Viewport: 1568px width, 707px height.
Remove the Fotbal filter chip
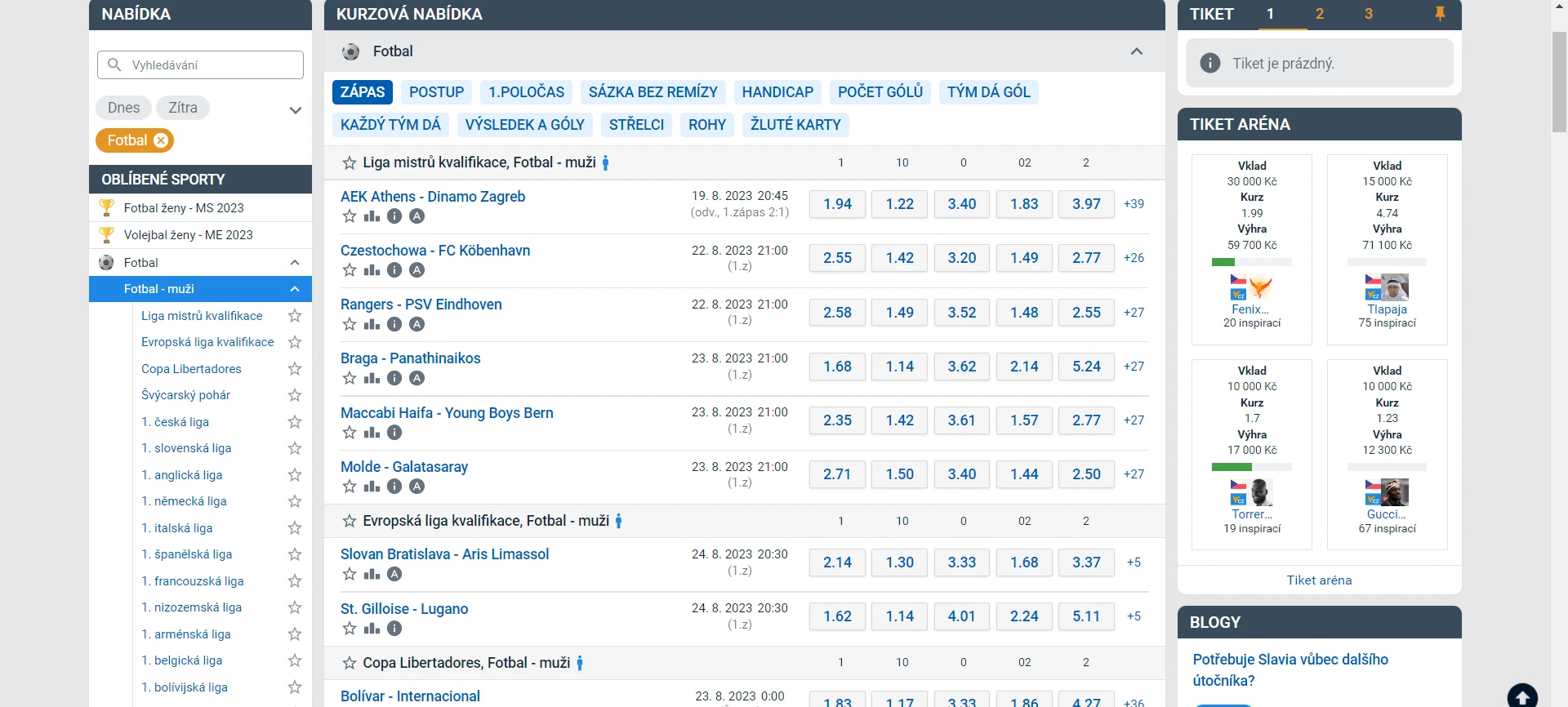point(161,140)
